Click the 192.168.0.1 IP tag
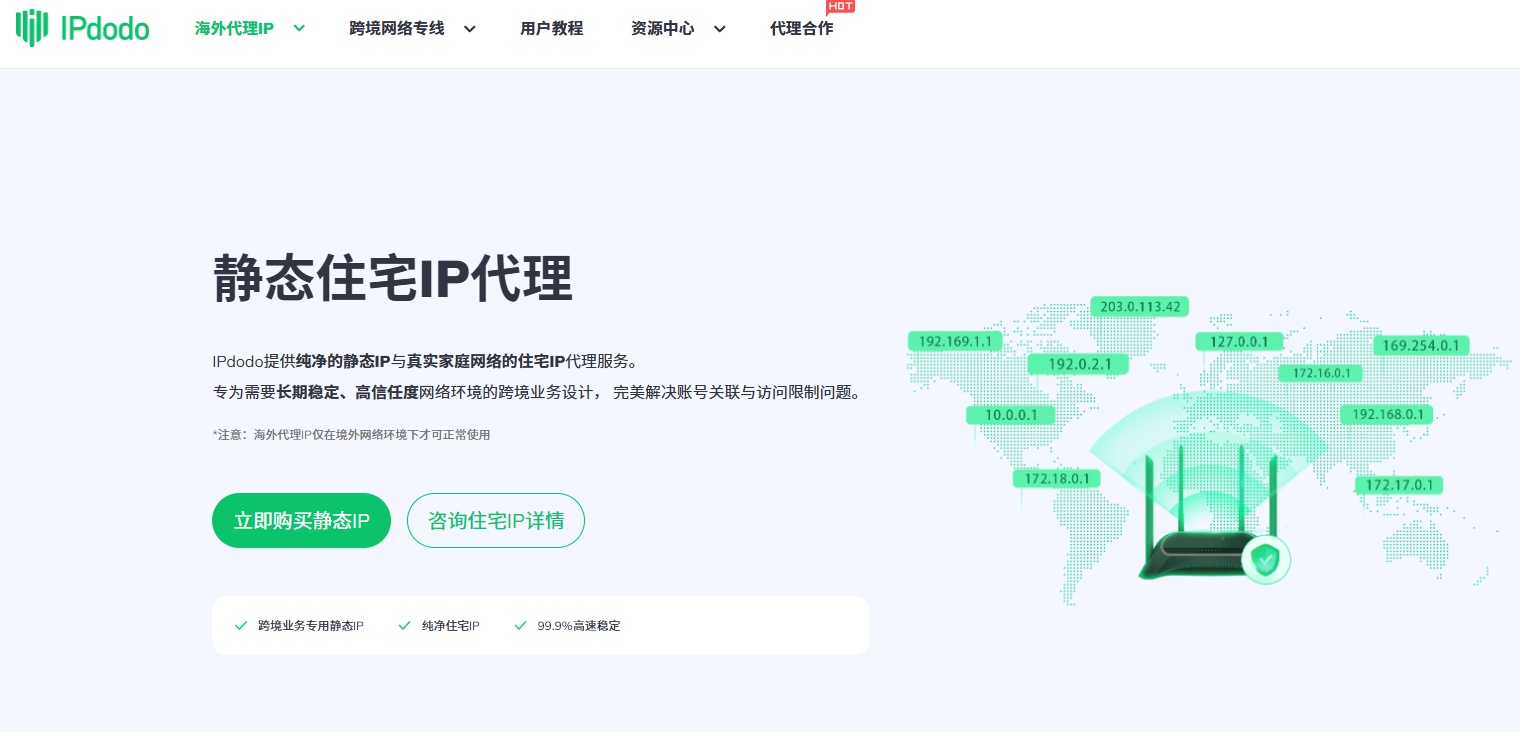1520x732 pixels. pos(1387,414)
